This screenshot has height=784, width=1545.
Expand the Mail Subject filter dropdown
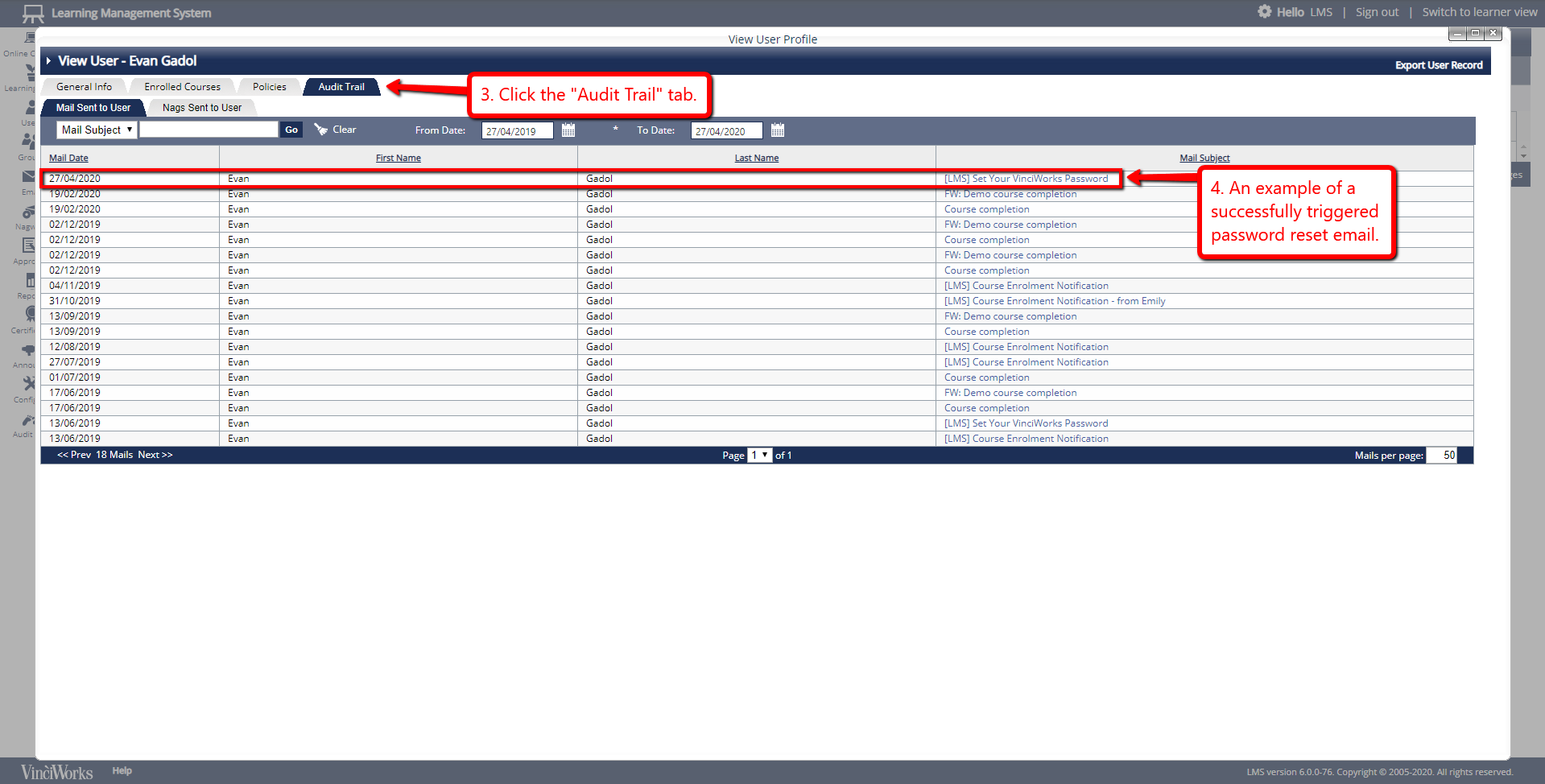tap(97, 130)
